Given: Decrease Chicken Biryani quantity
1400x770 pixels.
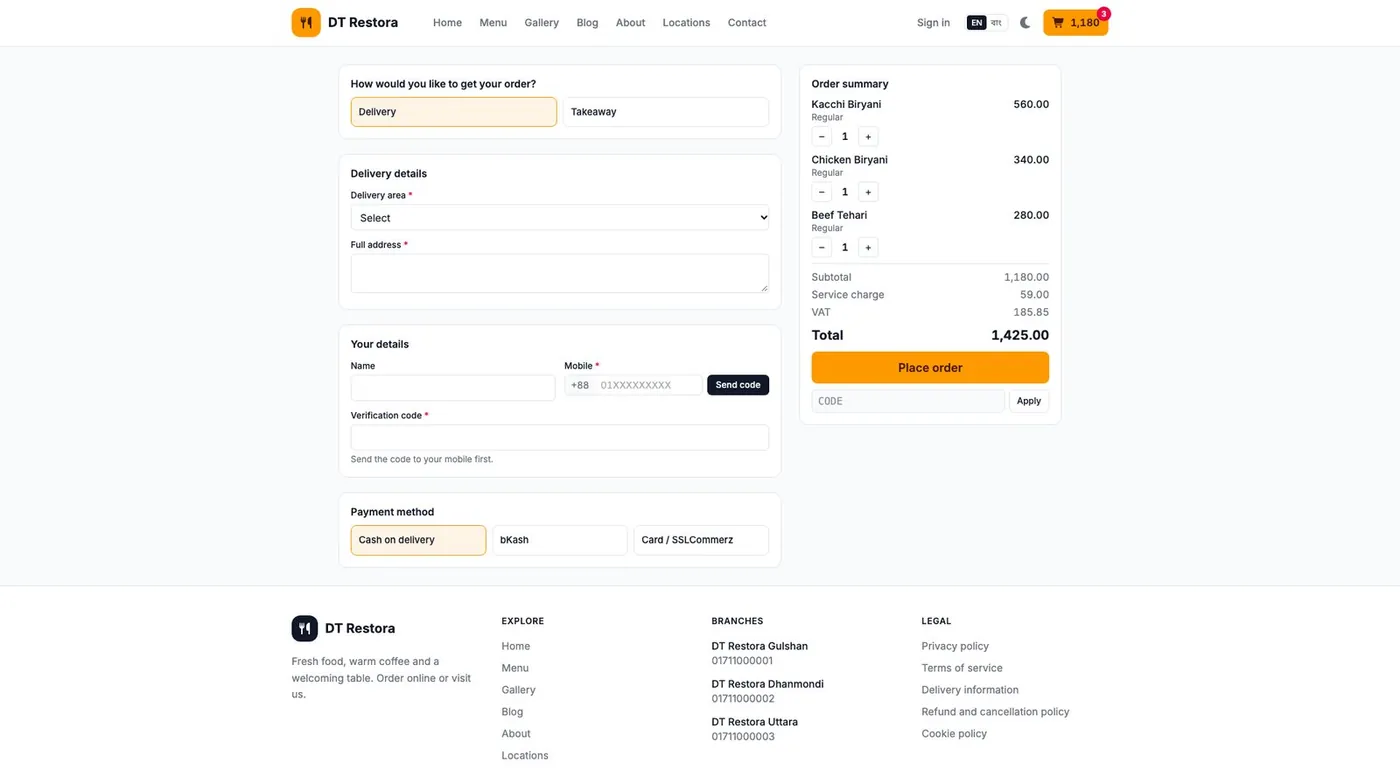Looking at the screenshot, I should coord(822,192).
